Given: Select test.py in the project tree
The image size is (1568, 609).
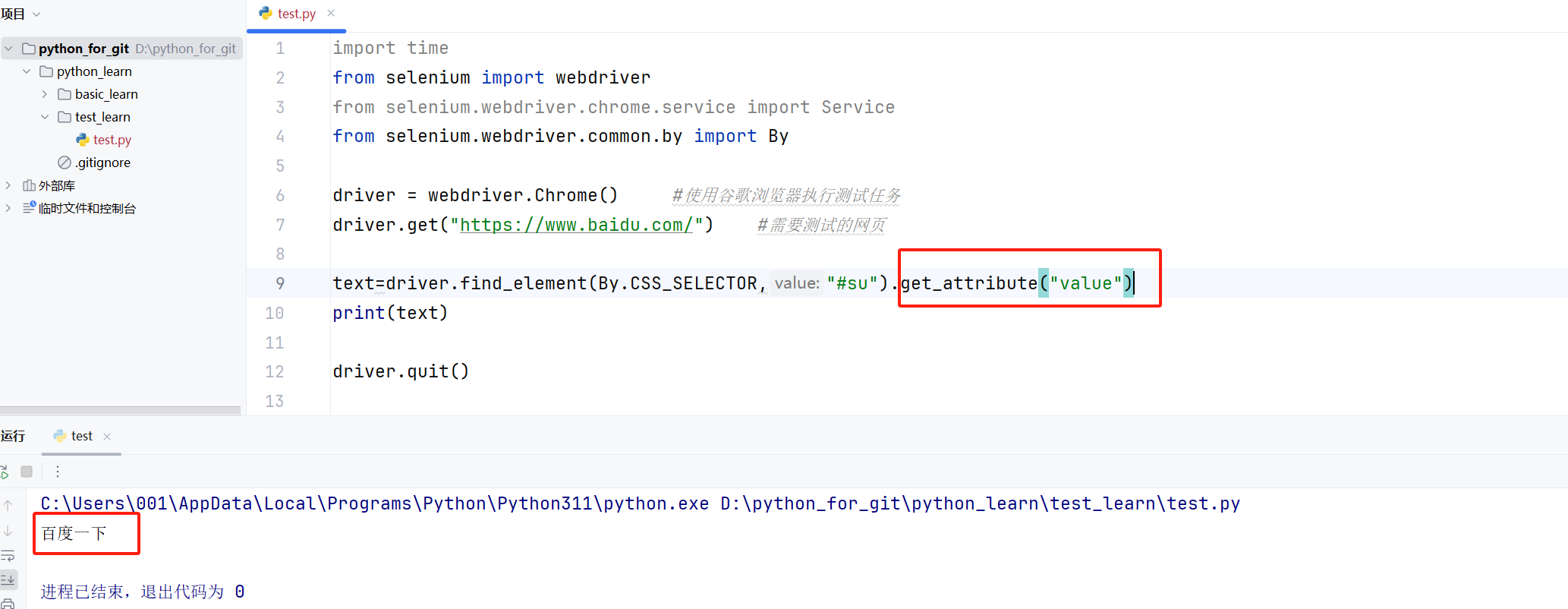Looking at the screenshot, I should coord(112,140).
